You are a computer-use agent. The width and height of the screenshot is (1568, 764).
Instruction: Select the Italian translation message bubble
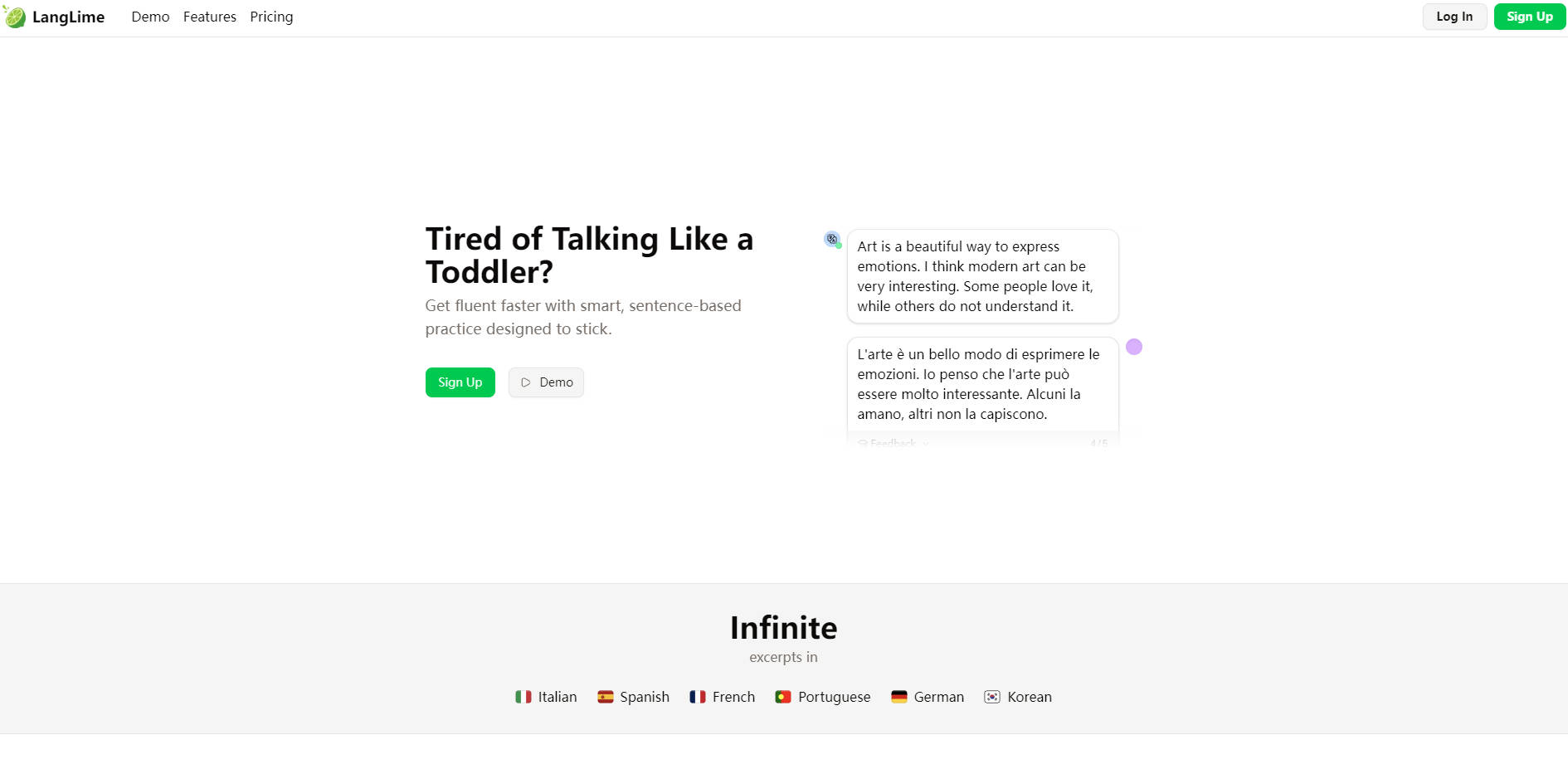982,384
